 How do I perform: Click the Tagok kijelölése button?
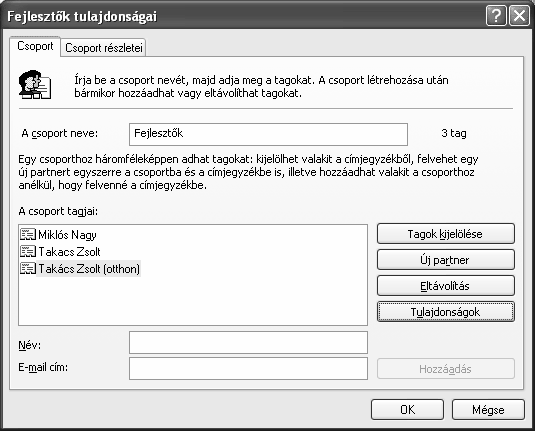446,234
